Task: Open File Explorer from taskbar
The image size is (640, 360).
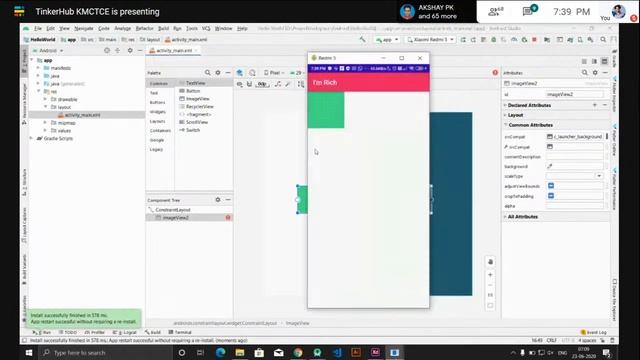Action: coord(240,353)
